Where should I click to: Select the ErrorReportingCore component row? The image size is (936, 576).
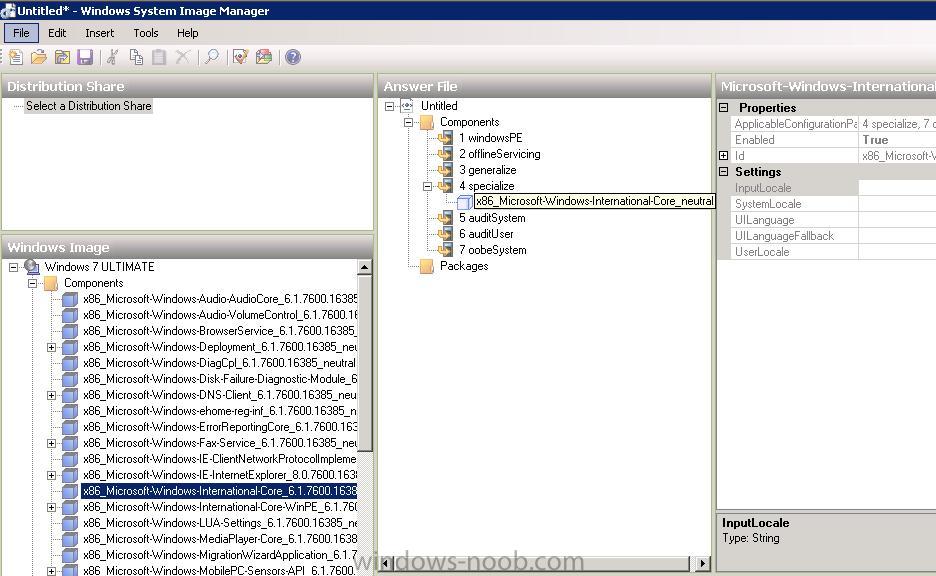[220, 427]
